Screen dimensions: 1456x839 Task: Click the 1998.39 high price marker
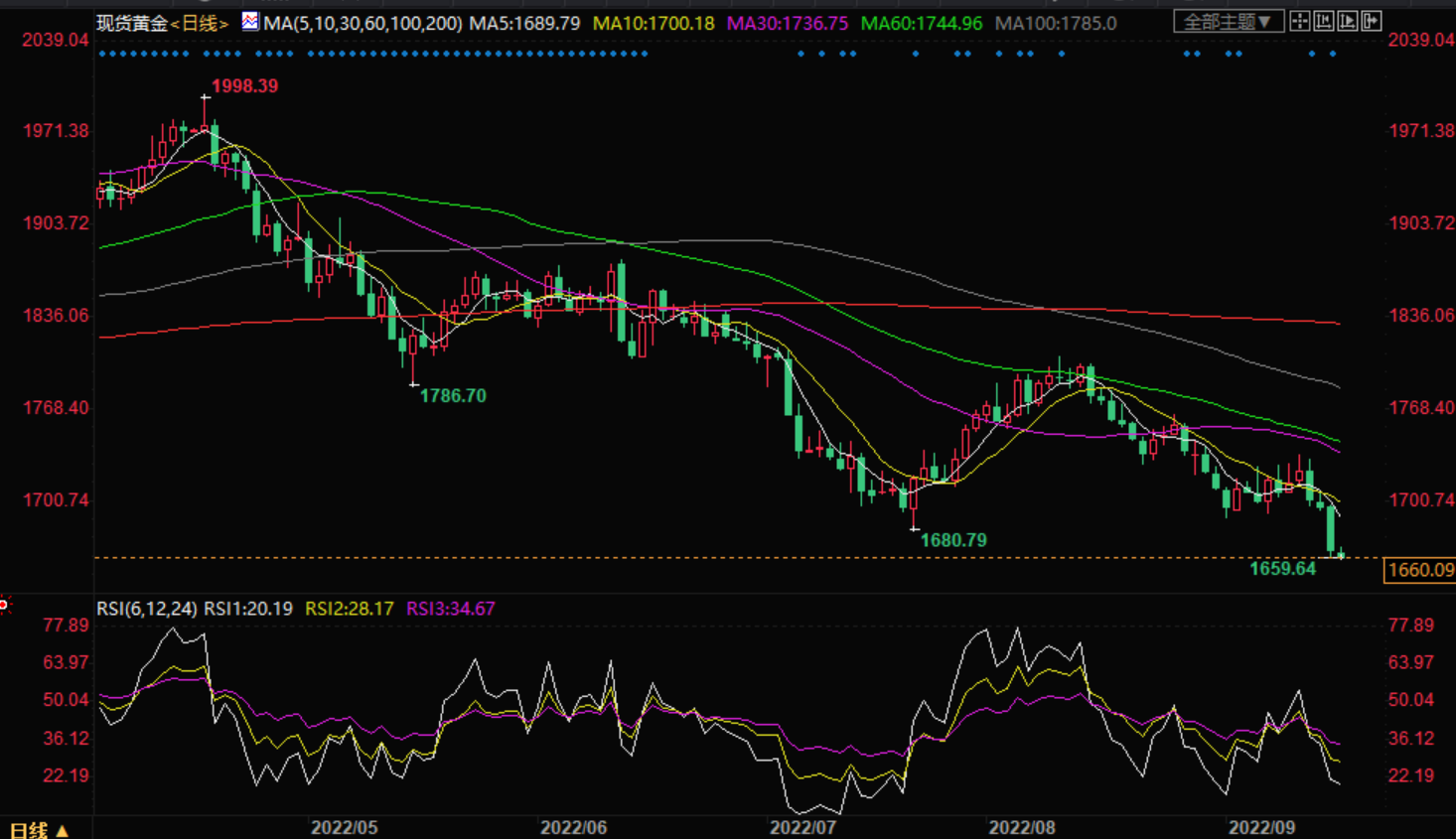[x=244, y=86]
